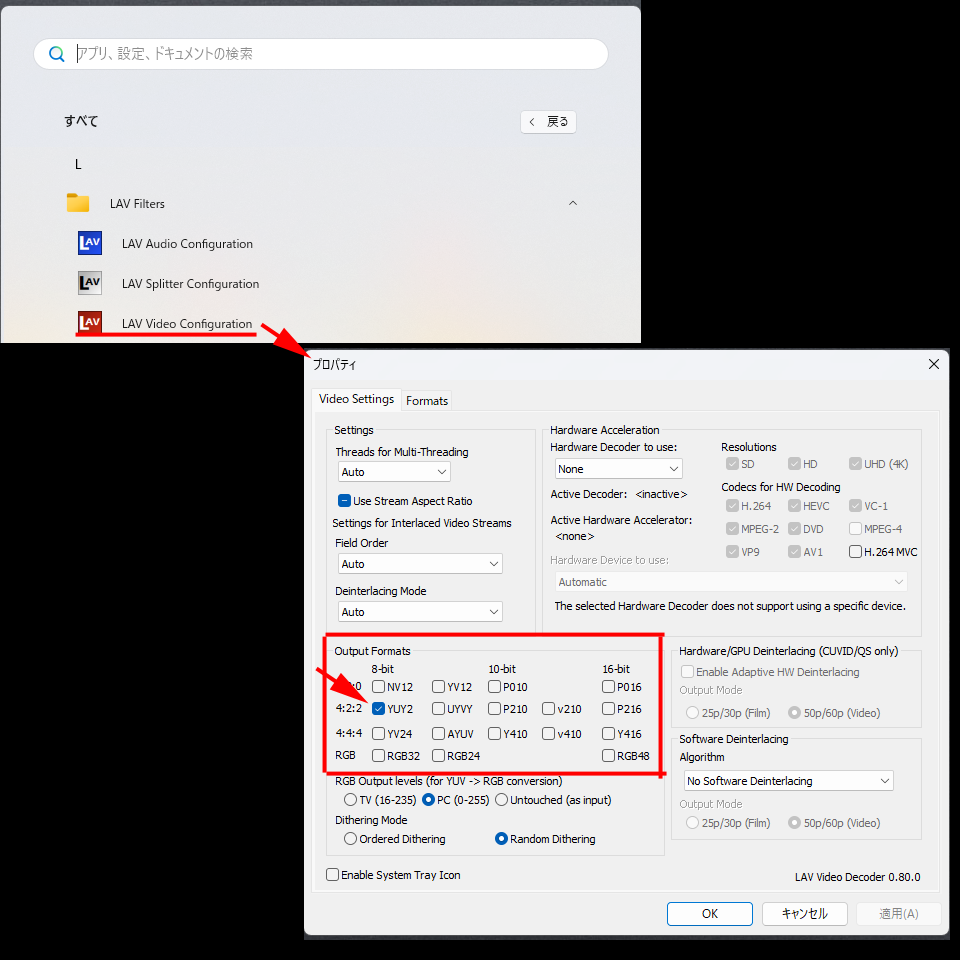
Task: Open Threads for Multi-Threading dropdown
Action: (x=393, y=472)
